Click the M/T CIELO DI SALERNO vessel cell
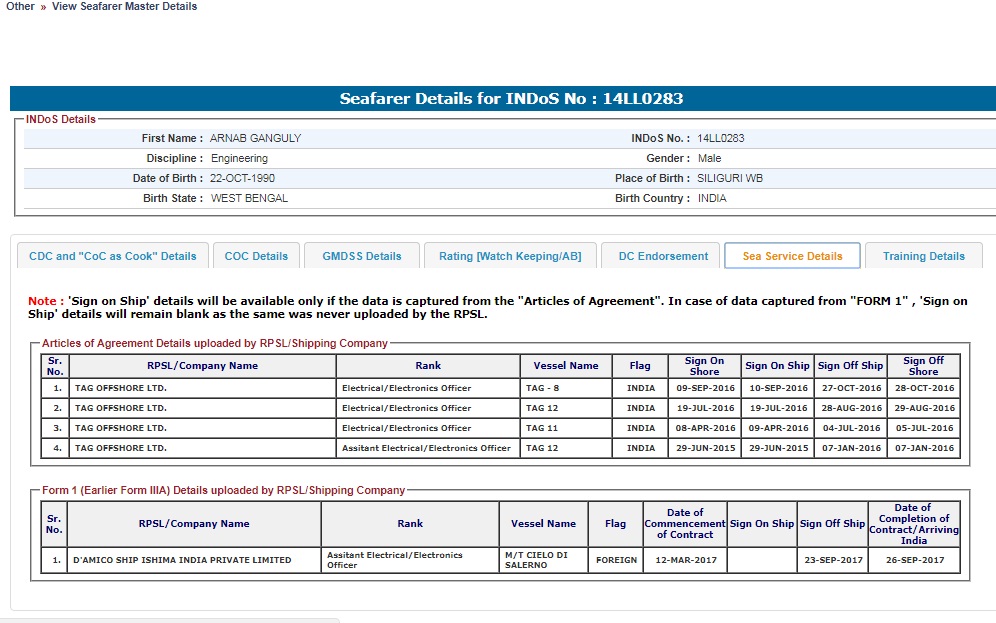This screenshot has width=996, height=623. (542, 560)
